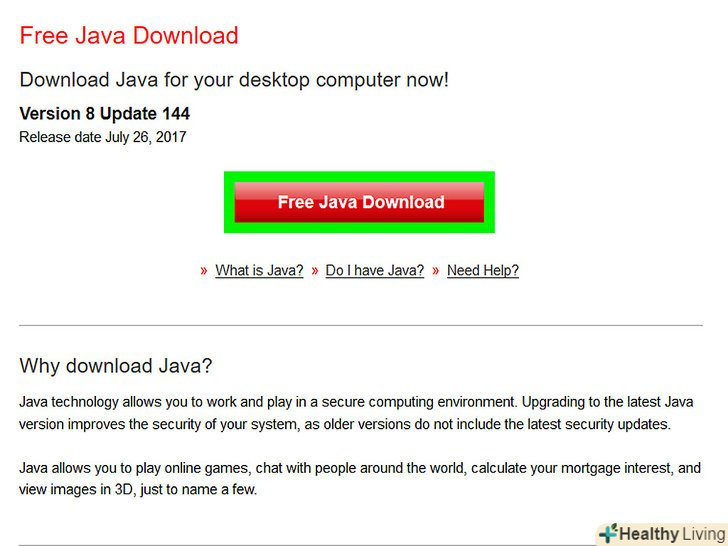This screenshot has width=728, height=546.
Task: Click the Why download Java? heading
Action: pos(116,366)
